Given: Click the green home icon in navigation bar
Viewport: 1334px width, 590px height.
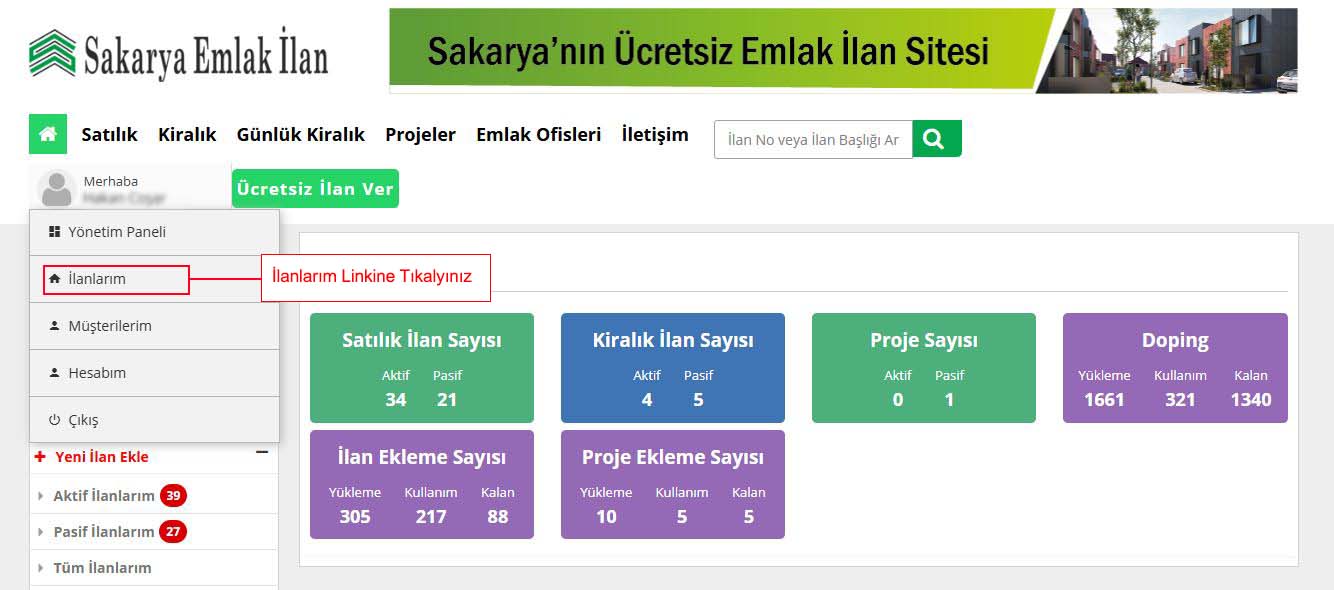Looking at the screenshot, I should tap(47, 134).
